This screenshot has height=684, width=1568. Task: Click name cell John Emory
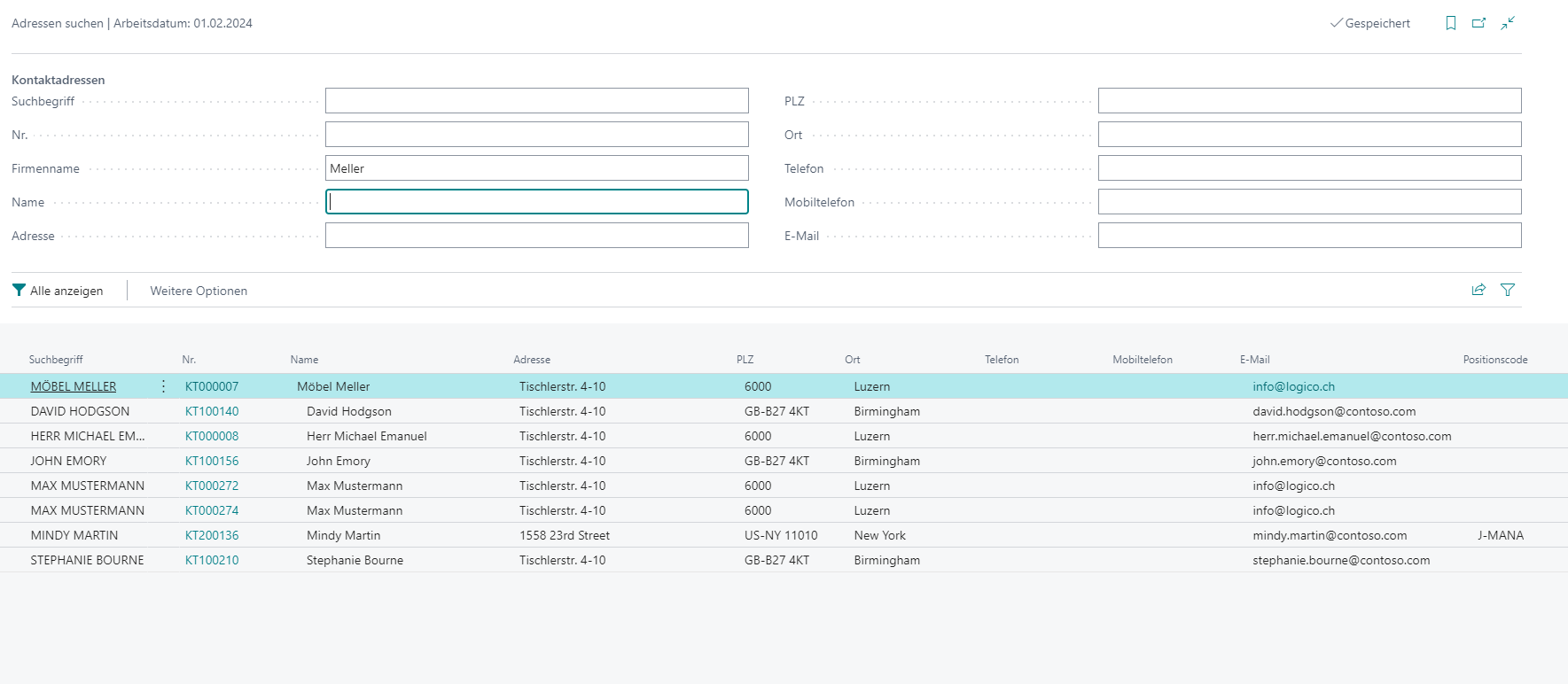pos(339,461)
